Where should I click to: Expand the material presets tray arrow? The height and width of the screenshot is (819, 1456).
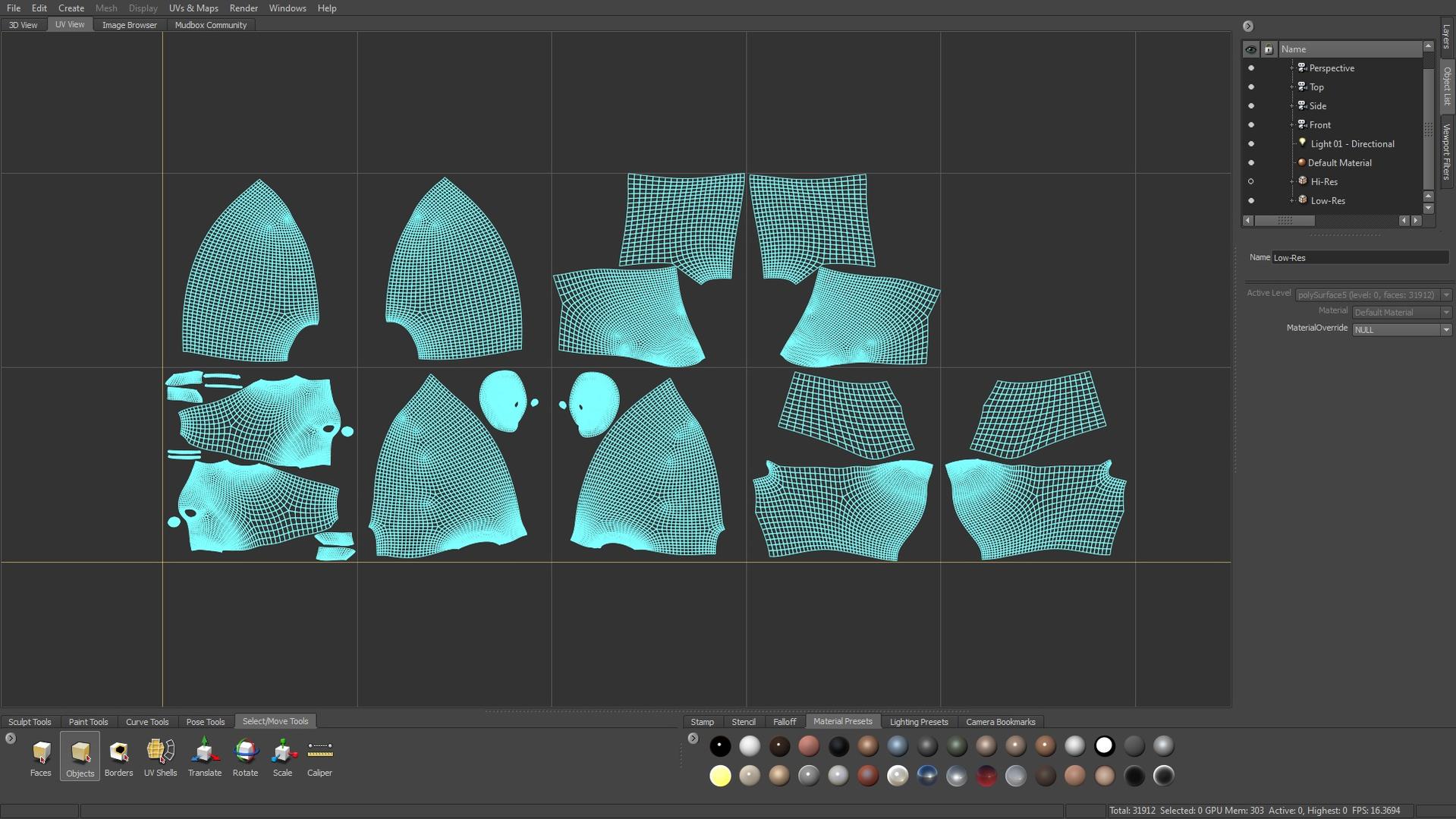coord(693,738)
